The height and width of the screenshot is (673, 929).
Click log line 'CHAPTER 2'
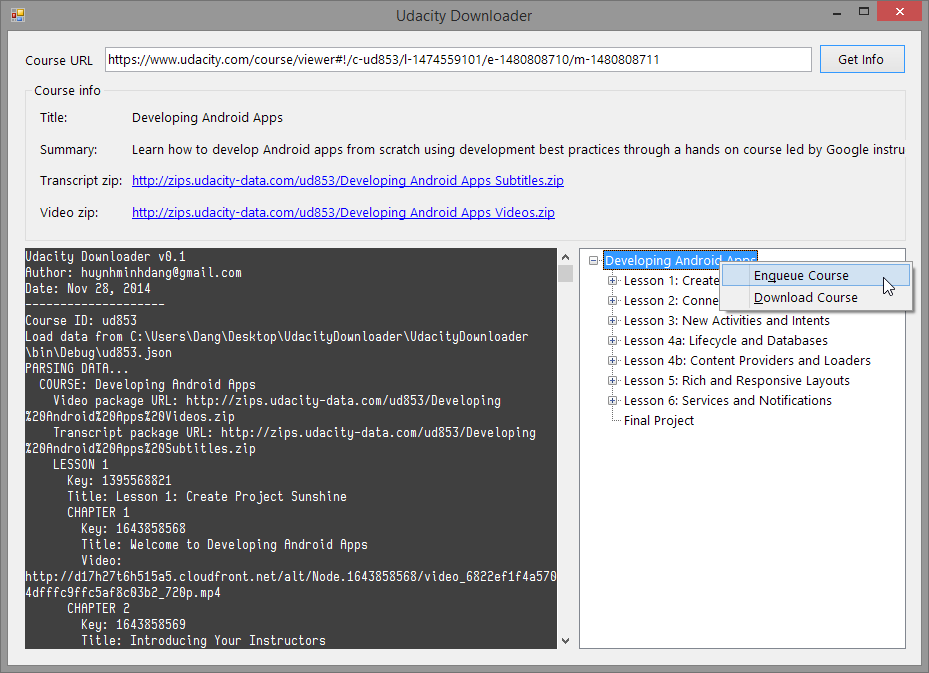(98, 608)
